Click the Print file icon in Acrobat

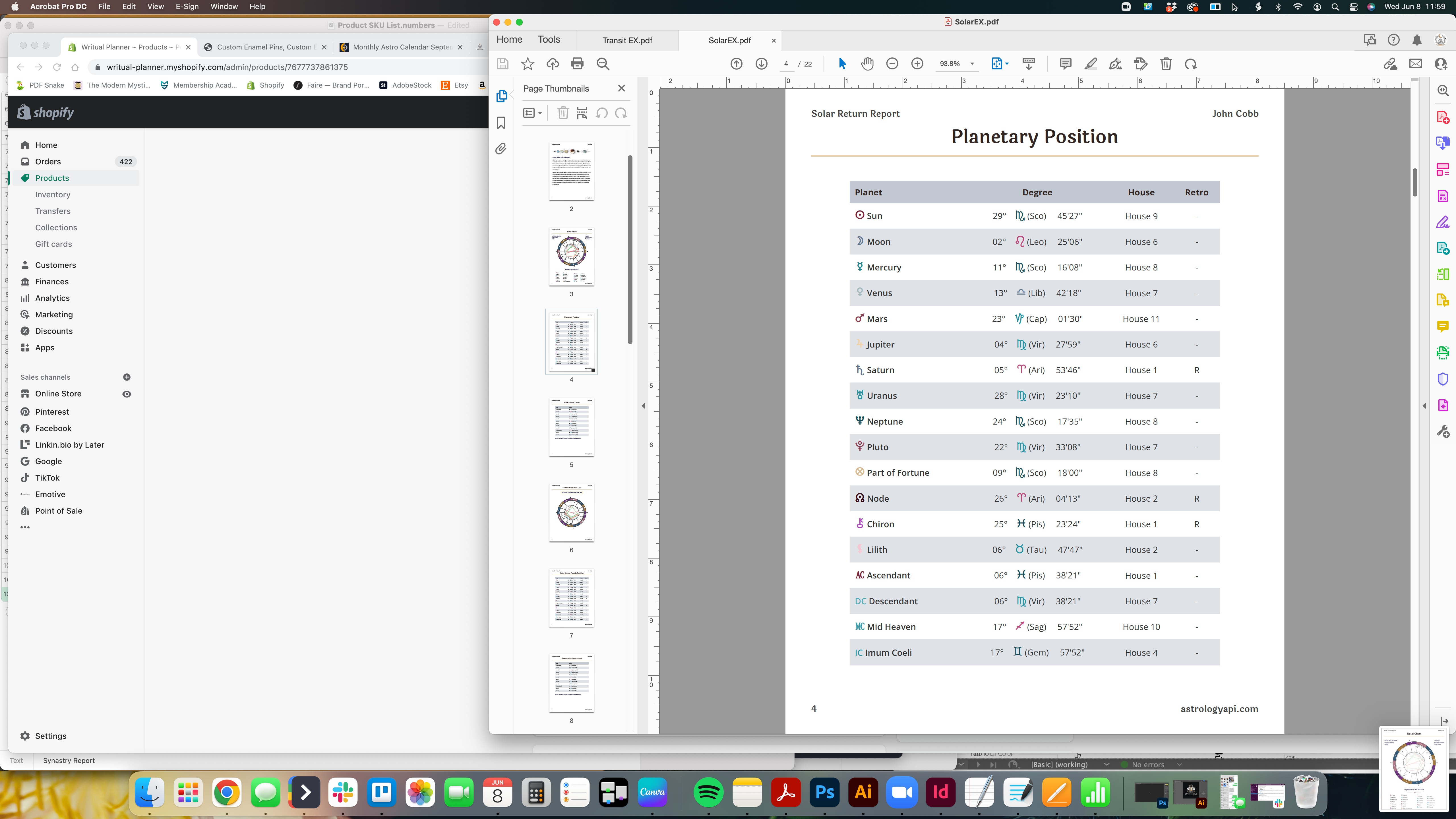coord(577,64)
